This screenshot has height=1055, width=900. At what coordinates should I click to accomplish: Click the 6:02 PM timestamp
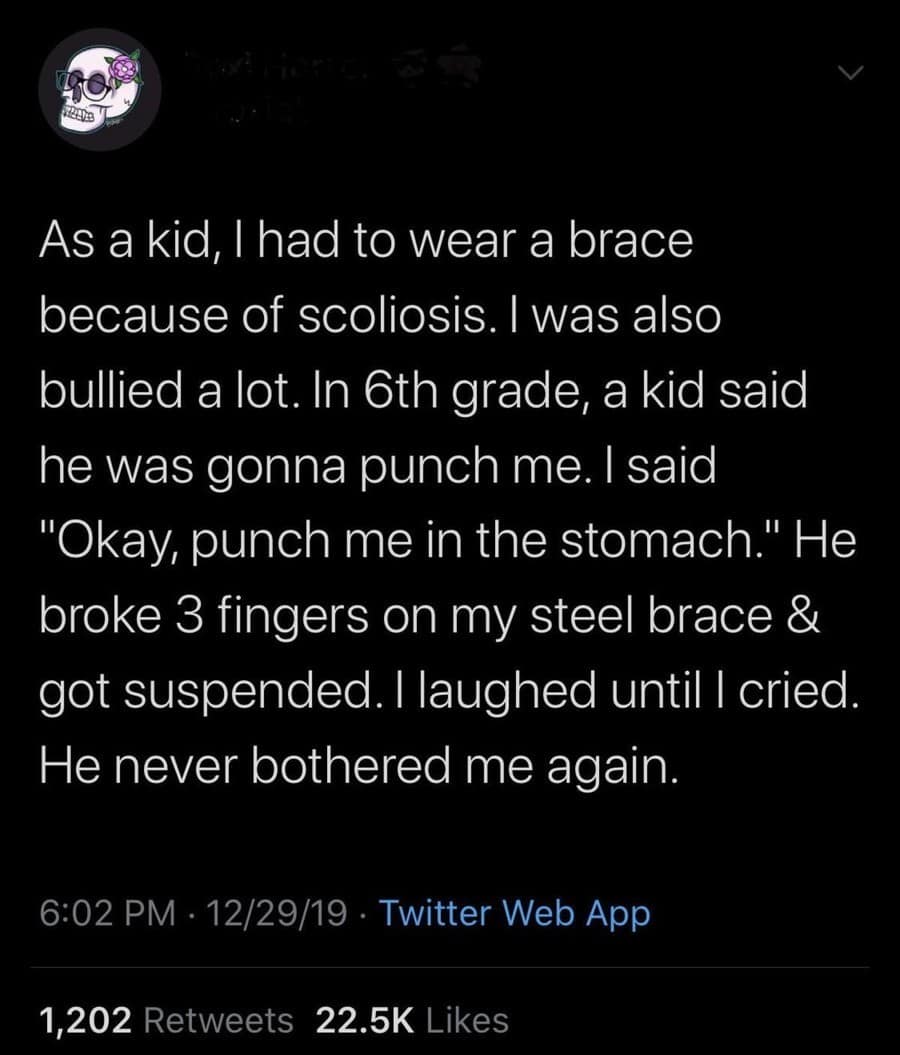pyautogui.click(x=102, y=913)
